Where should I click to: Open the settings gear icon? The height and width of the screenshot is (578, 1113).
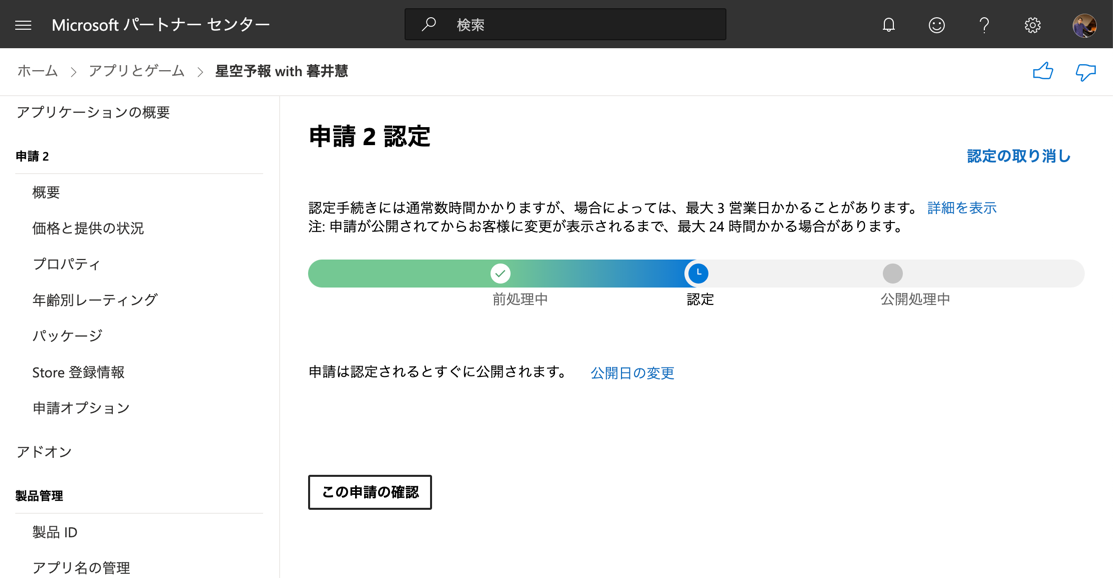pos(1032,25)
